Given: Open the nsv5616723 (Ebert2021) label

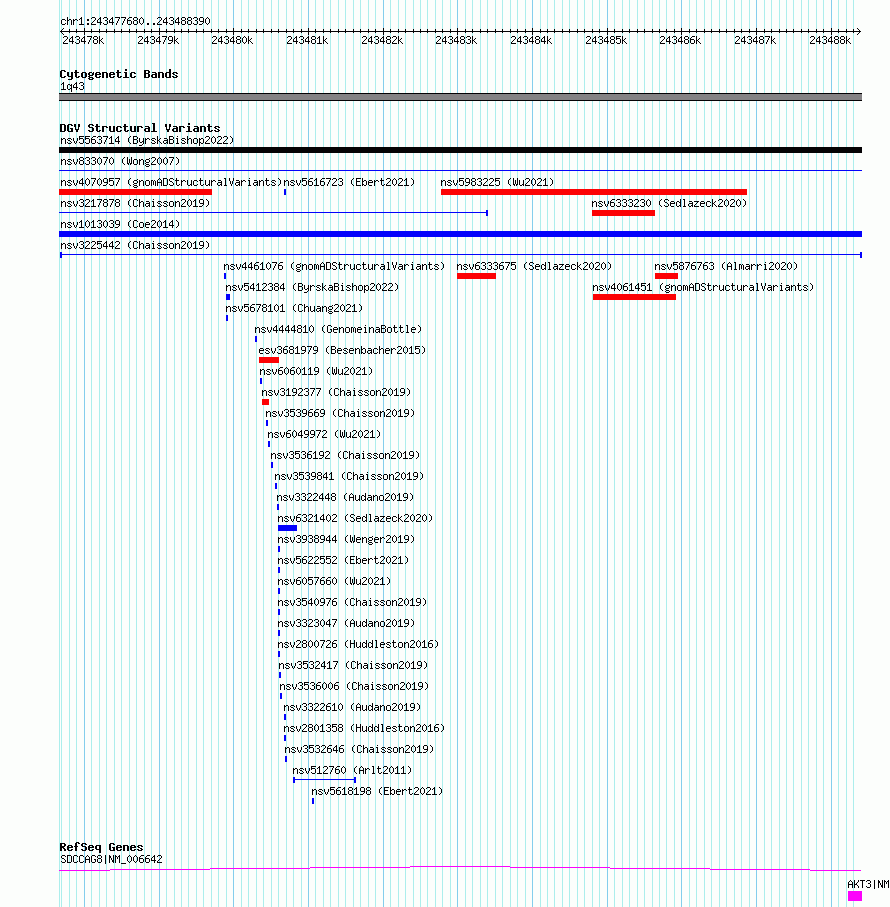Looking at the screenshot, I should (x=349, y=182).
